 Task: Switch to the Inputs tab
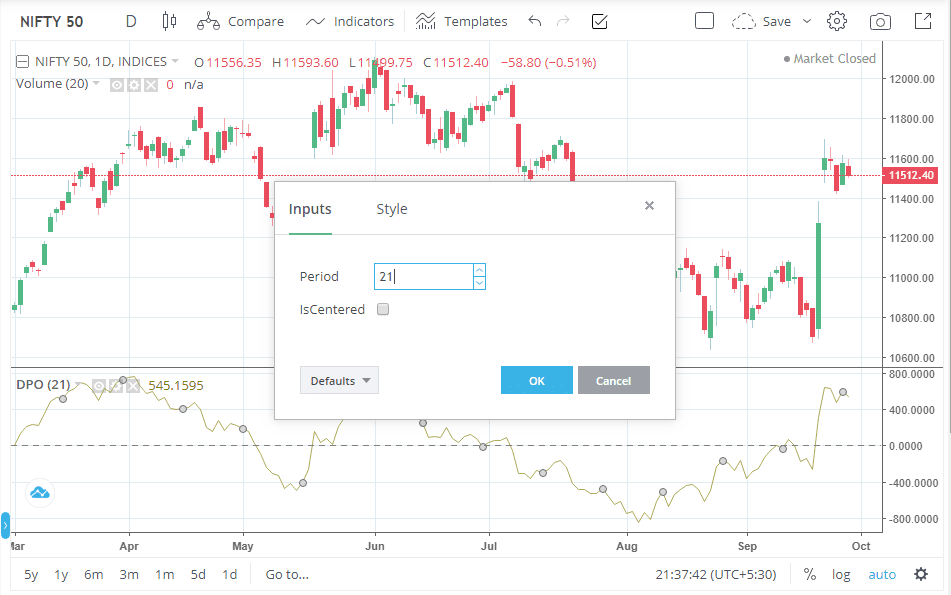point(310,209)
